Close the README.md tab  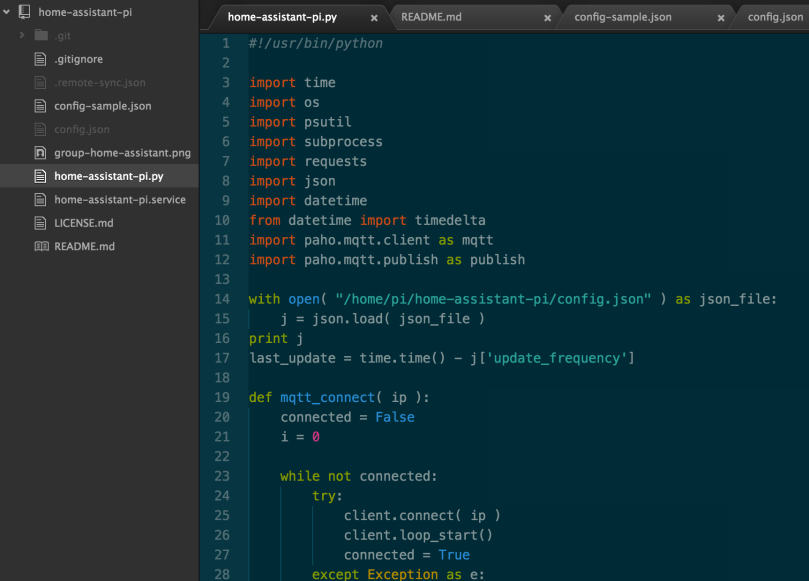pos(546,17)
